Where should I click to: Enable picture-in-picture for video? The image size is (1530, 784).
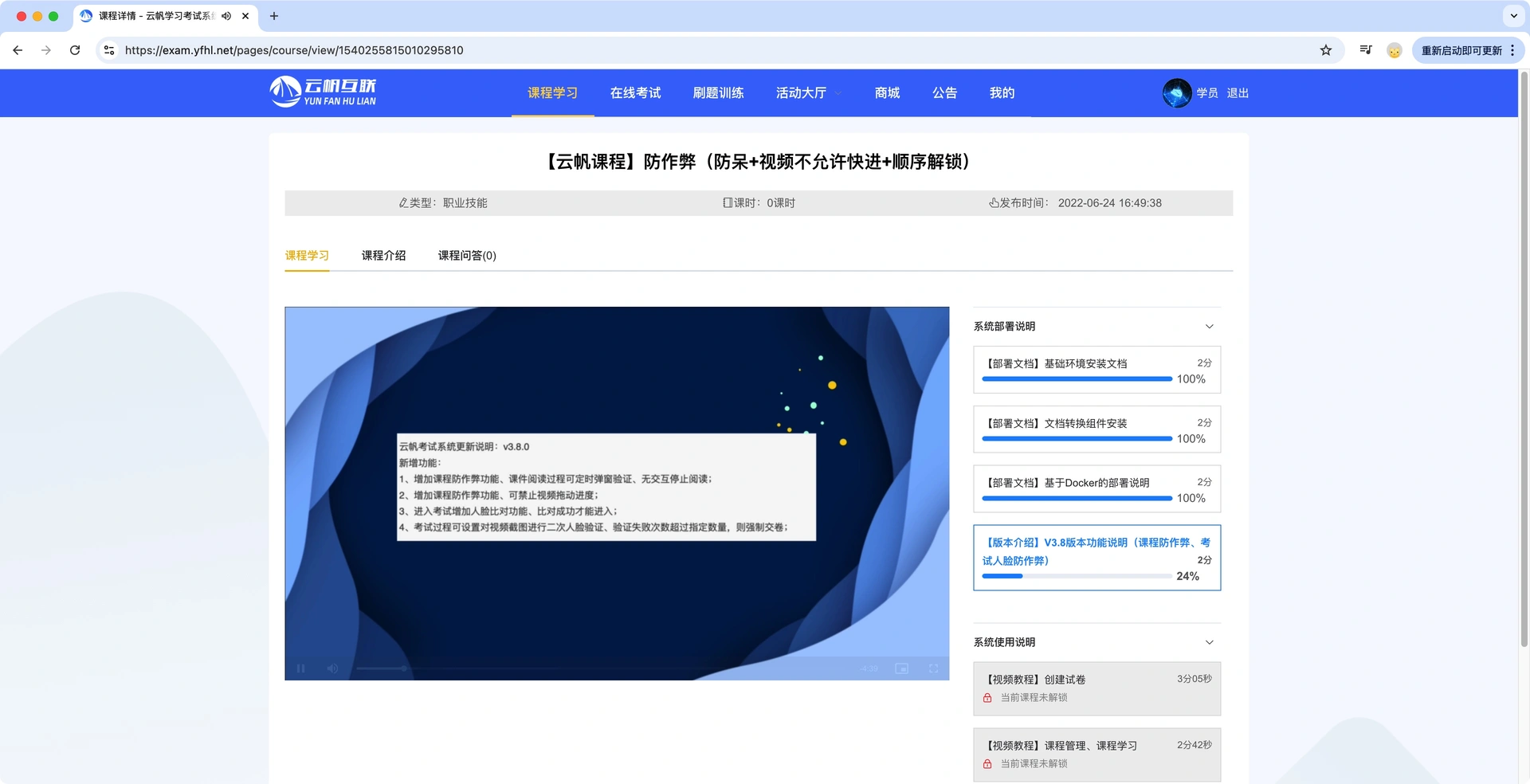point(901,668)
